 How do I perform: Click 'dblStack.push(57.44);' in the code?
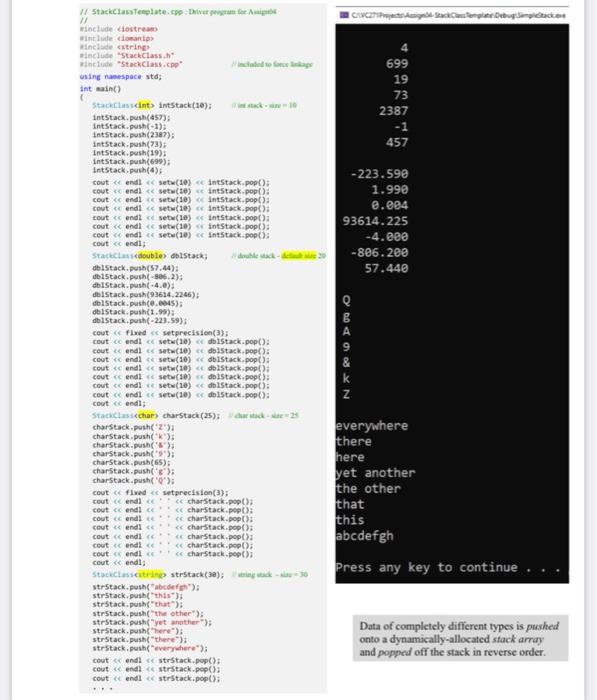click(135, 268)
